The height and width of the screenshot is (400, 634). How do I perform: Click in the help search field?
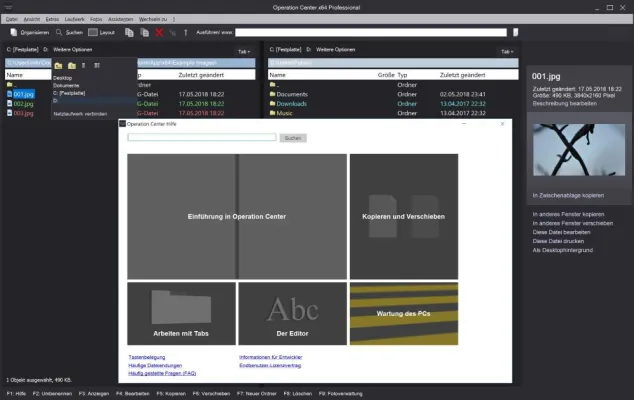click(x=202, y=138)
